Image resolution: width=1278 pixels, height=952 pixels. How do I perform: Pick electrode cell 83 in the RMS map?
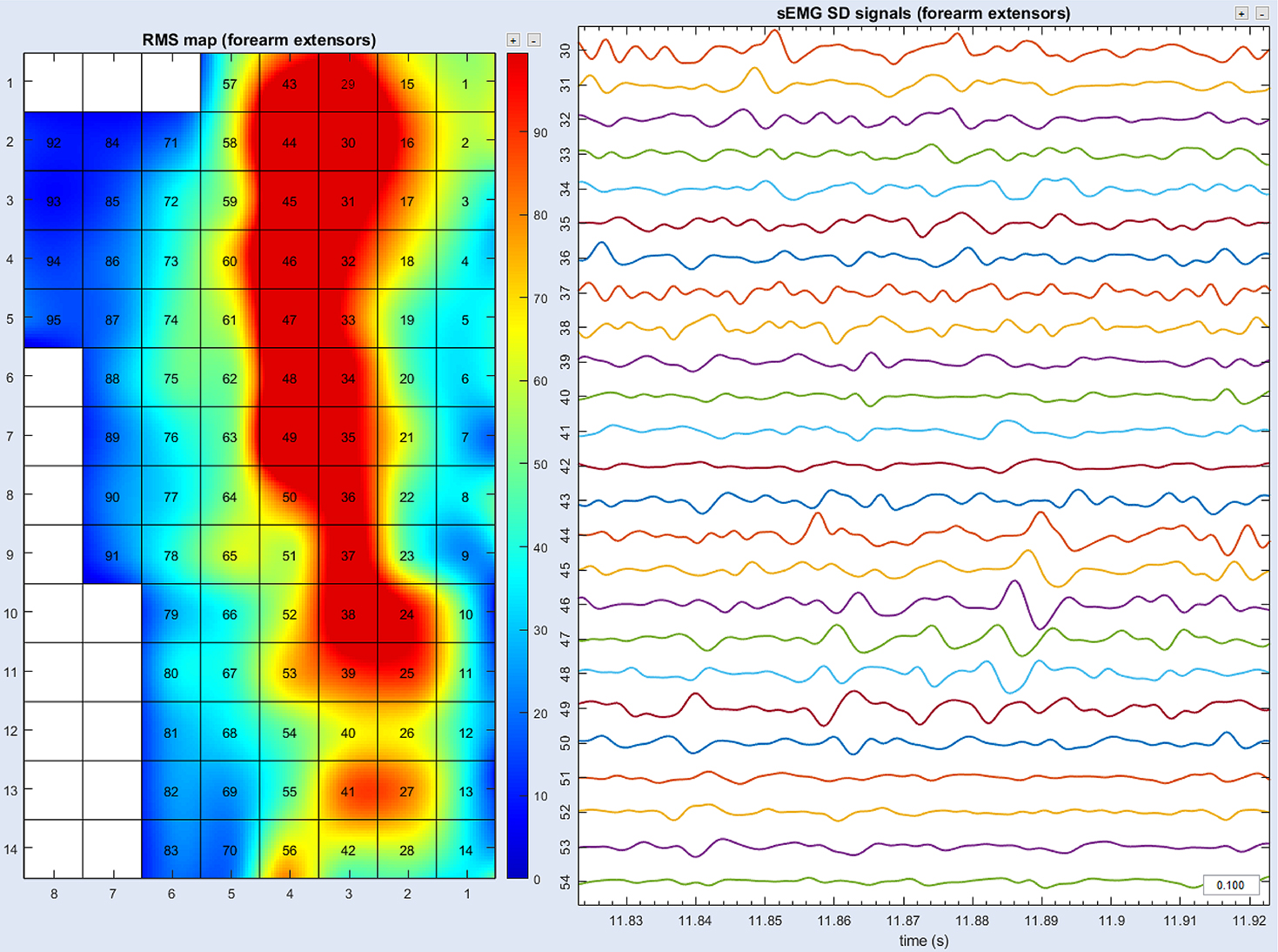tap(171, 849)
